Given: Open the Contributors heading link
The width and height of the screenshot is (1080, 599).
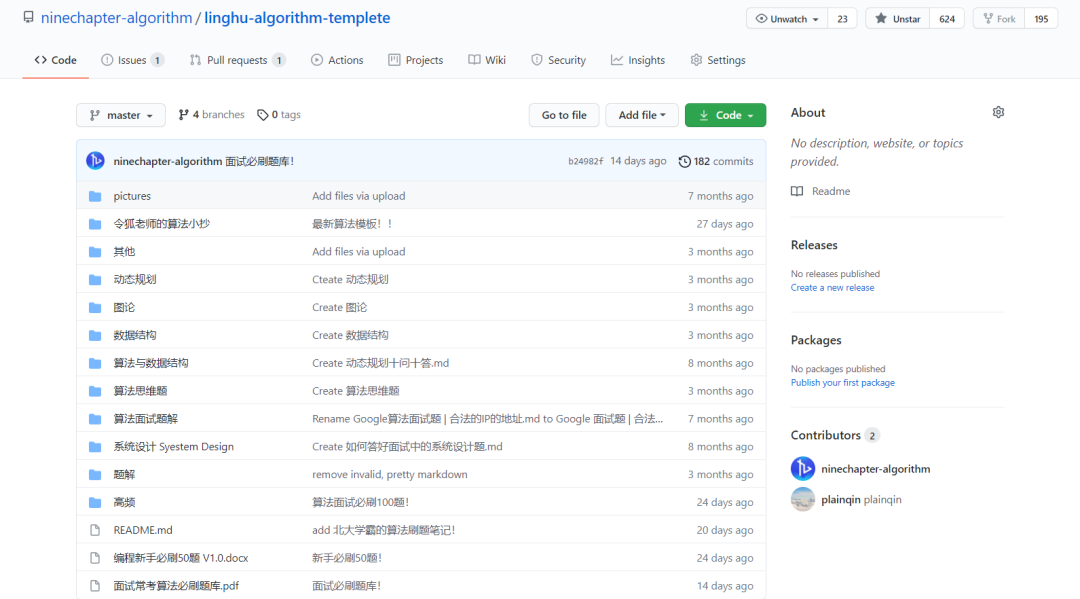Looking at the screenshot, I should [x=835, y=435].
